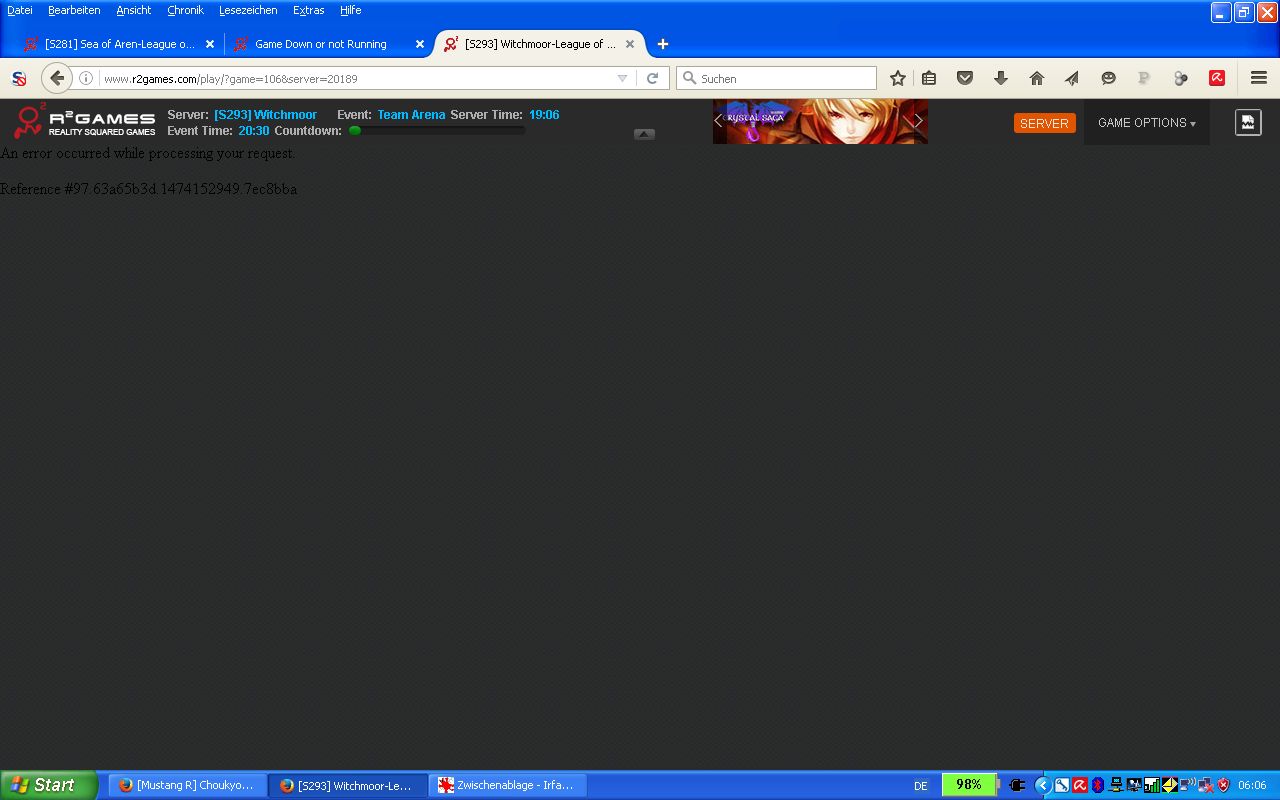The image size is (1280, 800).
Task: Go to browser Home page icon
Action: [x=1036, y=78]
